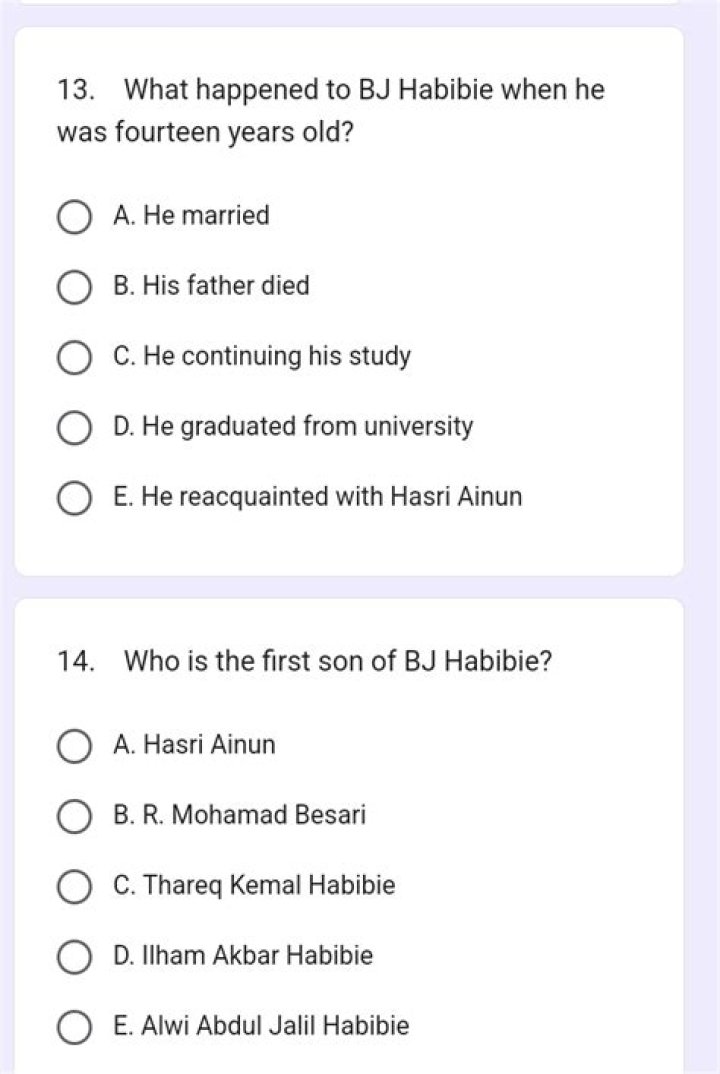Click question 13 text about age fourteen
The height and width of the screenshot is (1074, 720).
pos(330,110)
